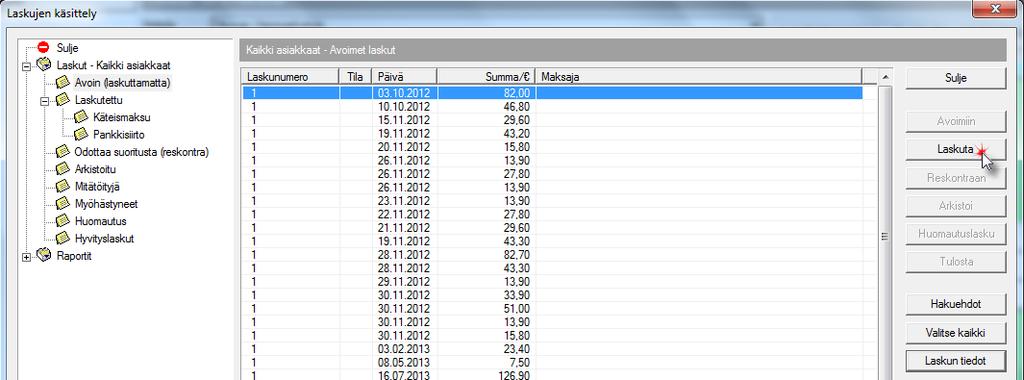The image size is (1024, 380).
Task: Select invoice row dated 15.11.2012
Action: pos(552,120)
